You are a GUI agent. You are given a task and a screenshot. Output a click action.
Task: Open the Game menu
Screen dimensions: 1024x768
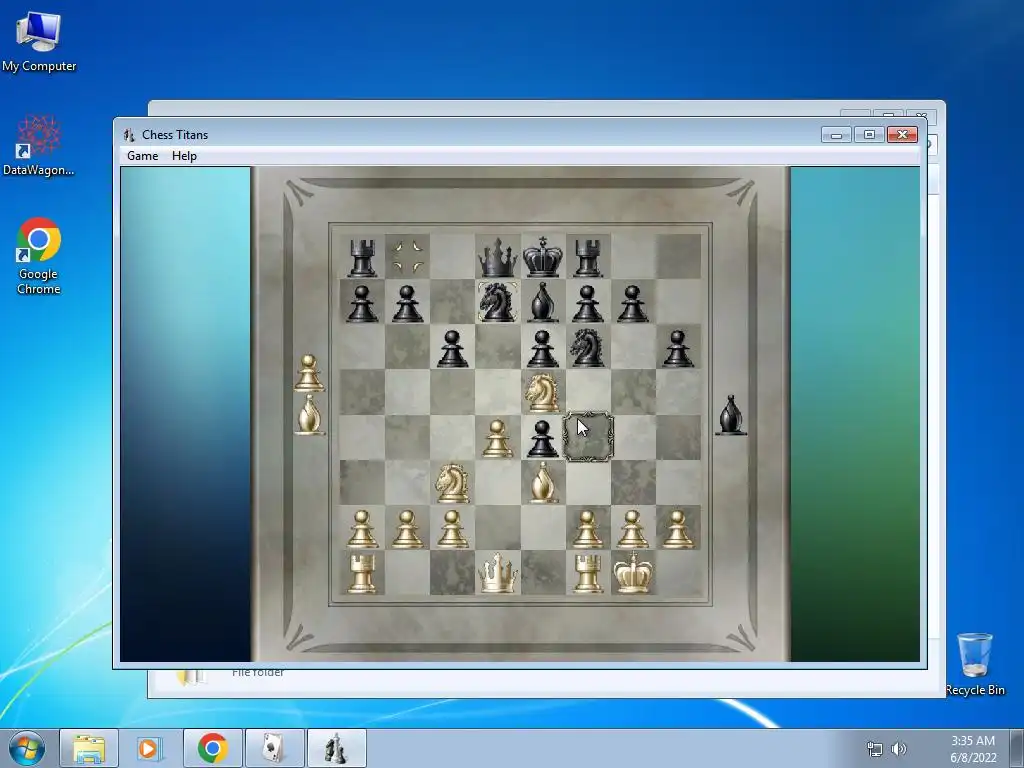pos(142,155)
